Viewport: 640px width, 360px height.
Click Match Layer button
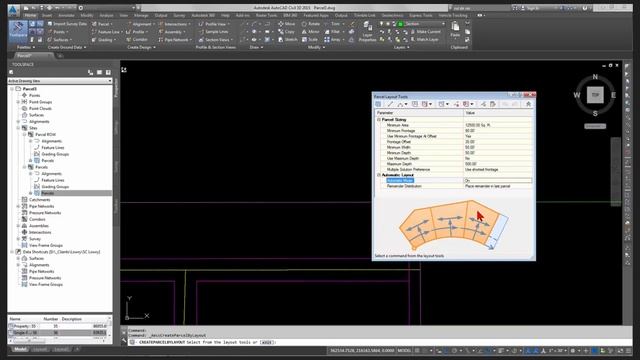pos(424,40)
